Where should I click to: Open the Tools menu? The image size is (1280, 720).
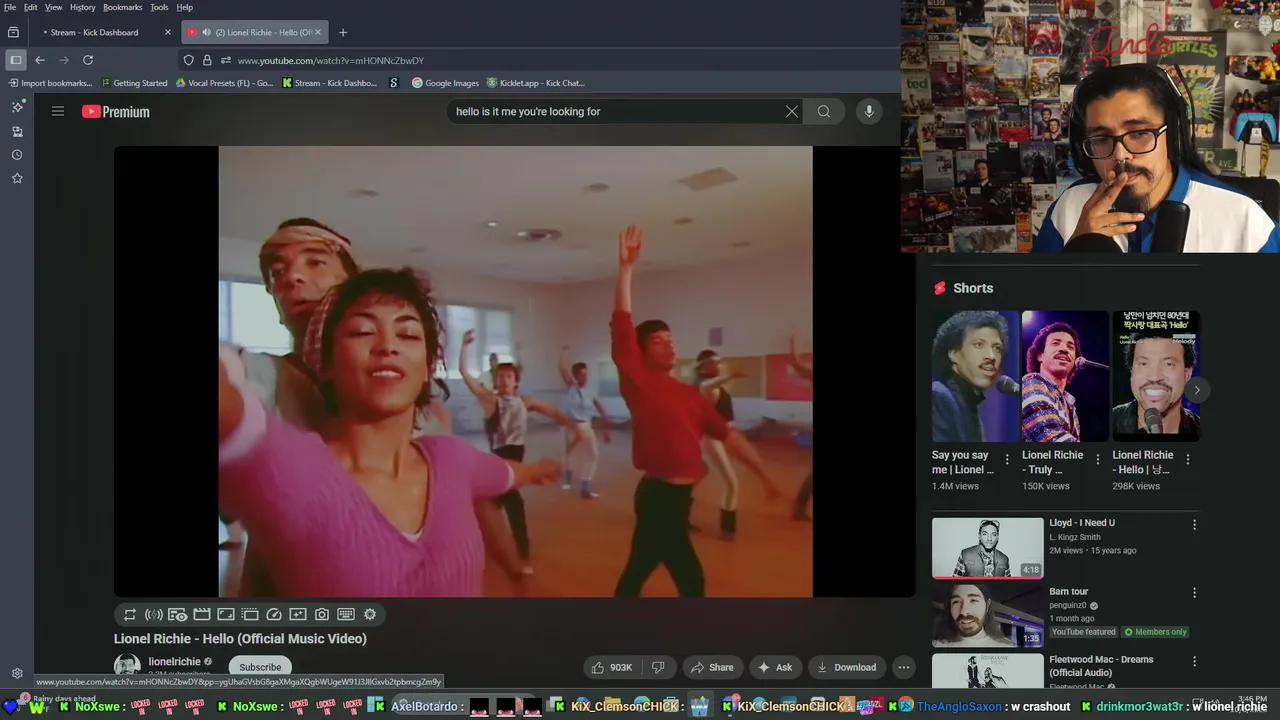(159, 7)
